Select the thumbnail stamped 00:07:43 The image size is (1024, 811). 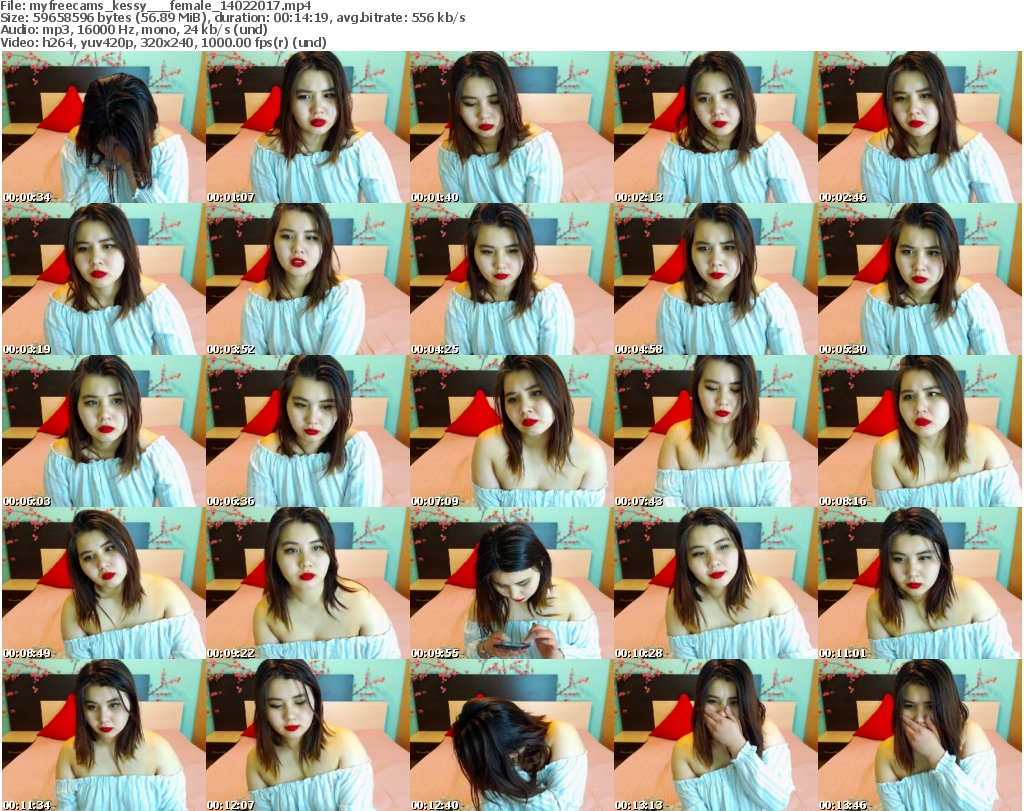pos(715,431)
